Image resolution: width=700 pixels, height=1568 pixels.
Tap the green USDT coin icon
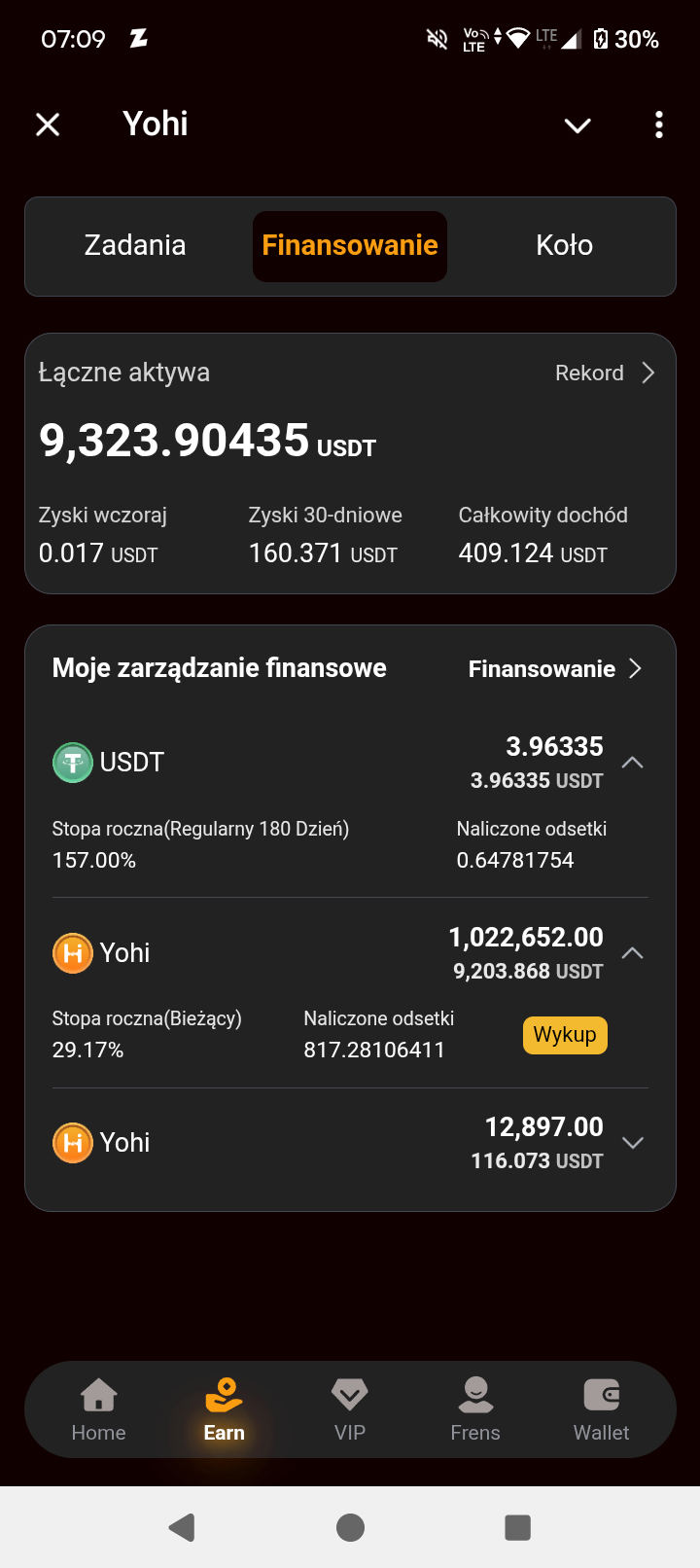coord(73,763)
